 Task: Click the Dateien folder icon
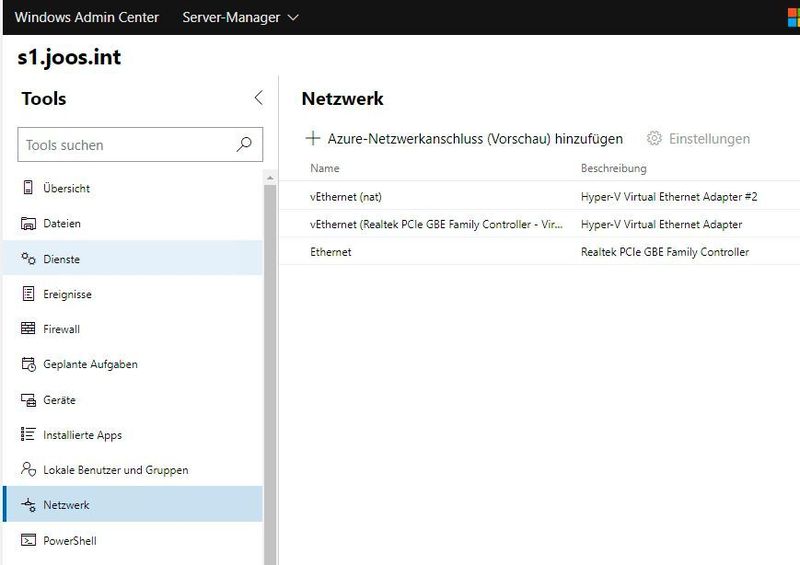[x=28, y=223]
